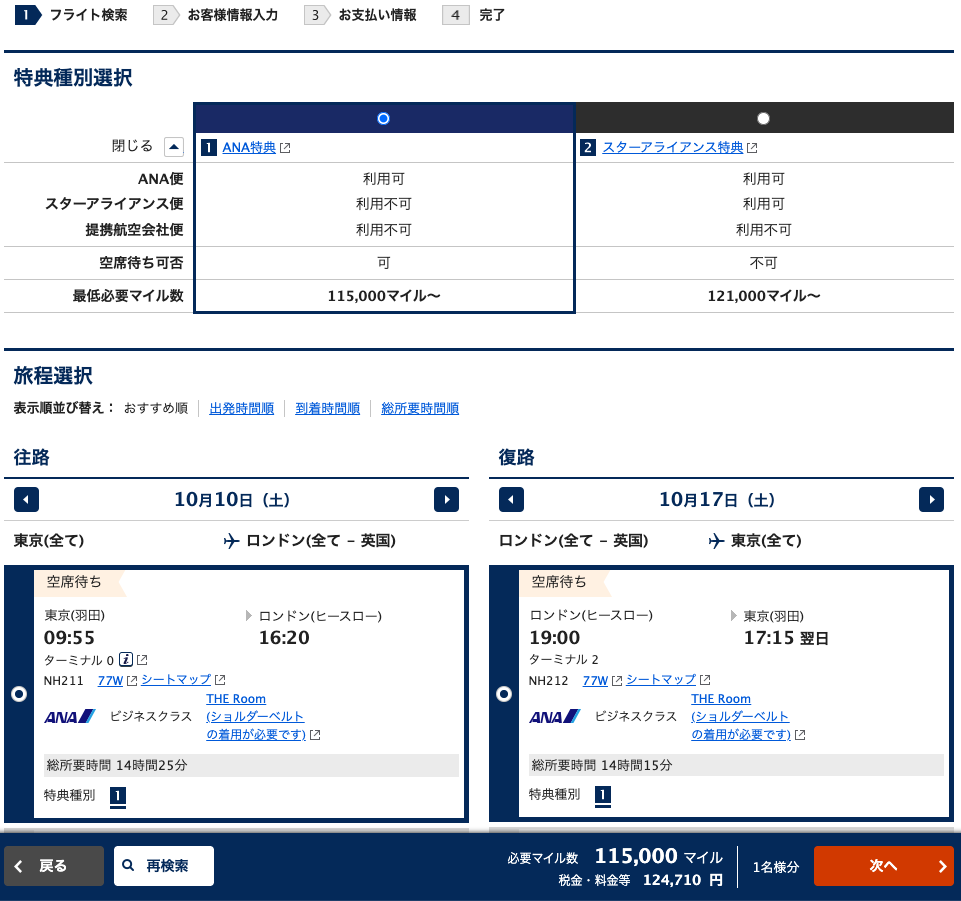Click terminal info icon for Haneda departure
The width and height of the screenshot is (961, 901).
coord(126,659)
